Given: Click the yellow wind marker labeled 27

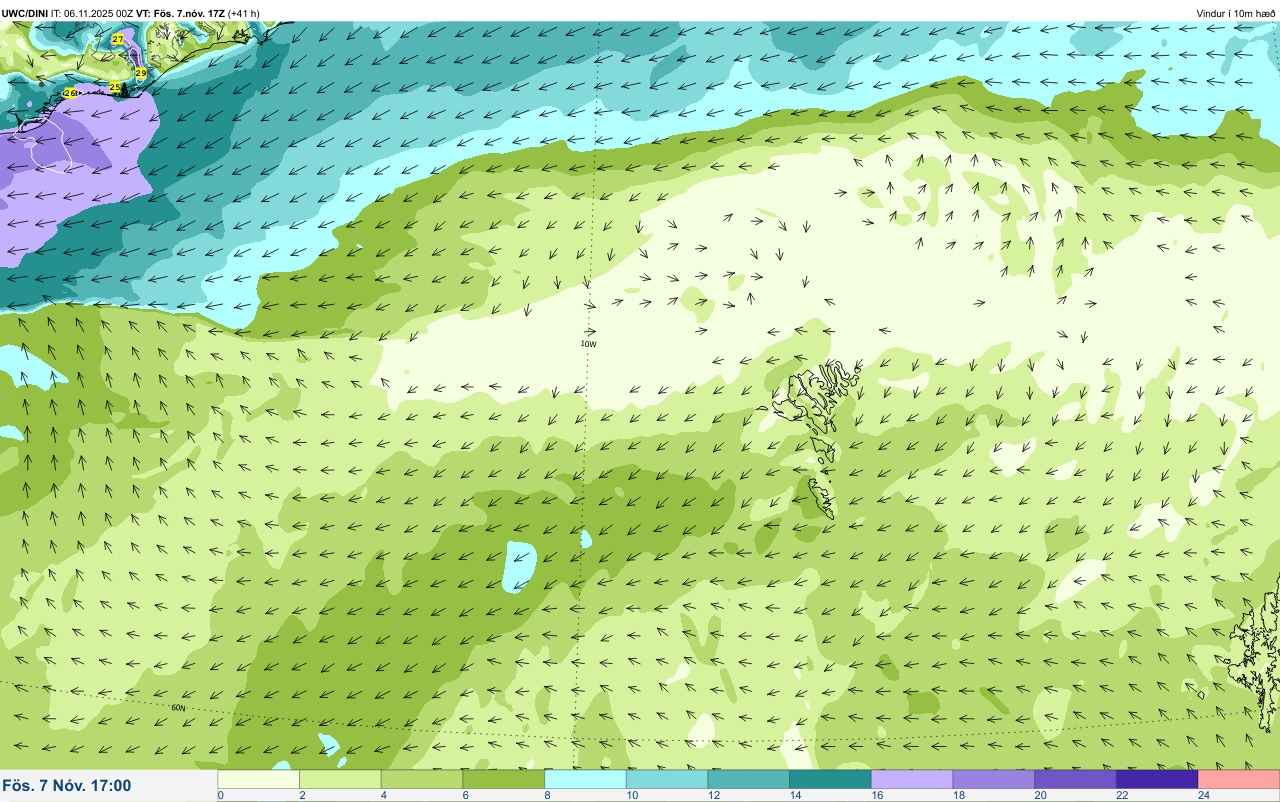Looking at the screenshot, I should click(x=118, y=39).
